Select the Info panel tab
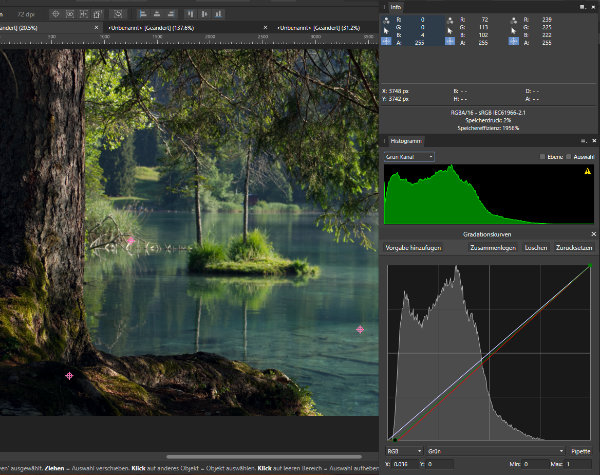Image resolution: width=600 pixels, height=475 pixels. 396,7
